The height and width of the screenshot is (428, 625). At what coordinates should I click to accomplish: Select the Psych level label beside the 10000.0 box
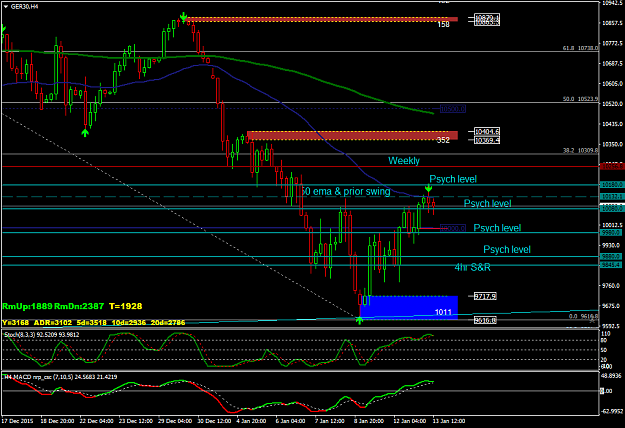497,228
